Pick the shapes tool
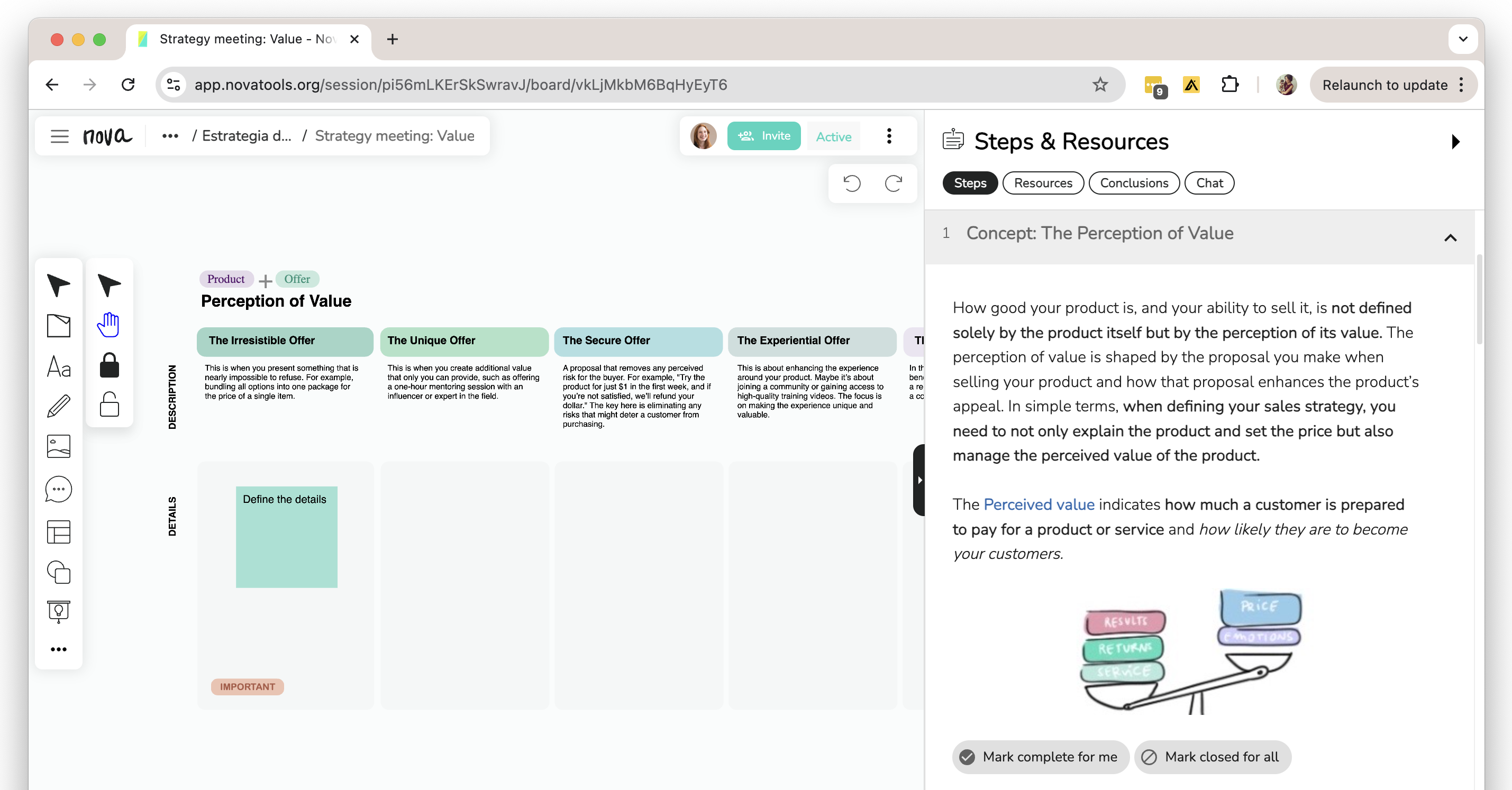Viewport: 1512px width, 790px height. coord(58,572)
